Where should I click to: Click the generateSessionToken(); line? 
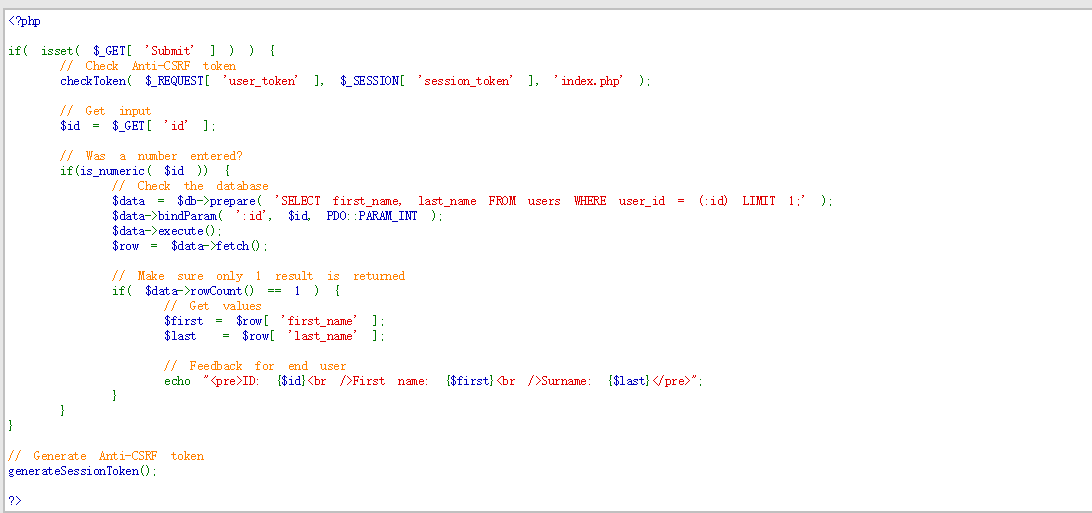coord(83,471)
